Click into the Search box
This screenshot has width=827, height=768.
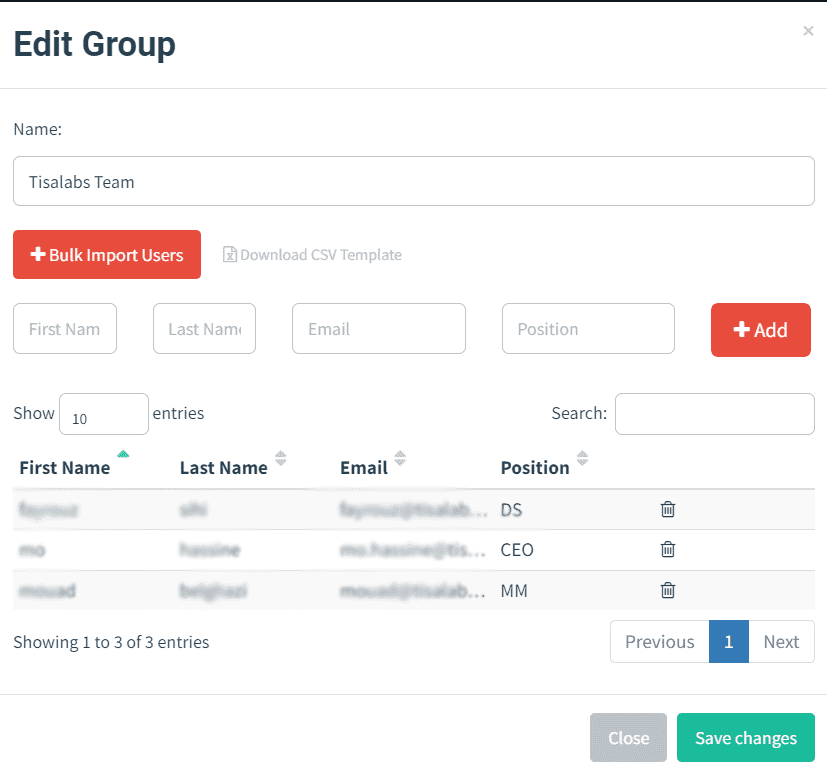click(715, 414)
